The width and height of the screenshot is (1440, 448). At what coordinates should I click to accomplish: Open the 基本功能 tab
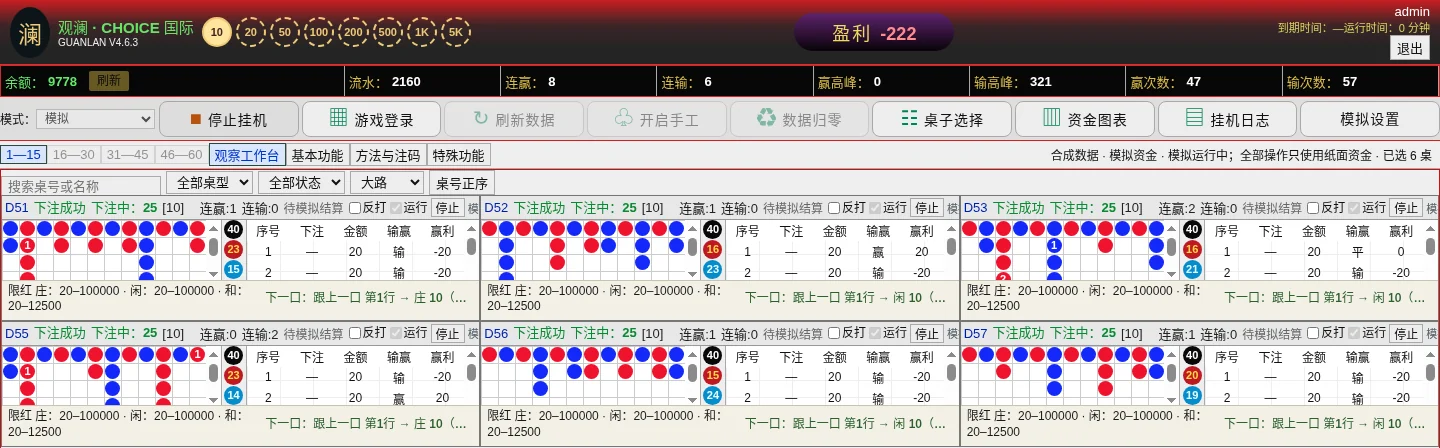click(x=318, y=155)
